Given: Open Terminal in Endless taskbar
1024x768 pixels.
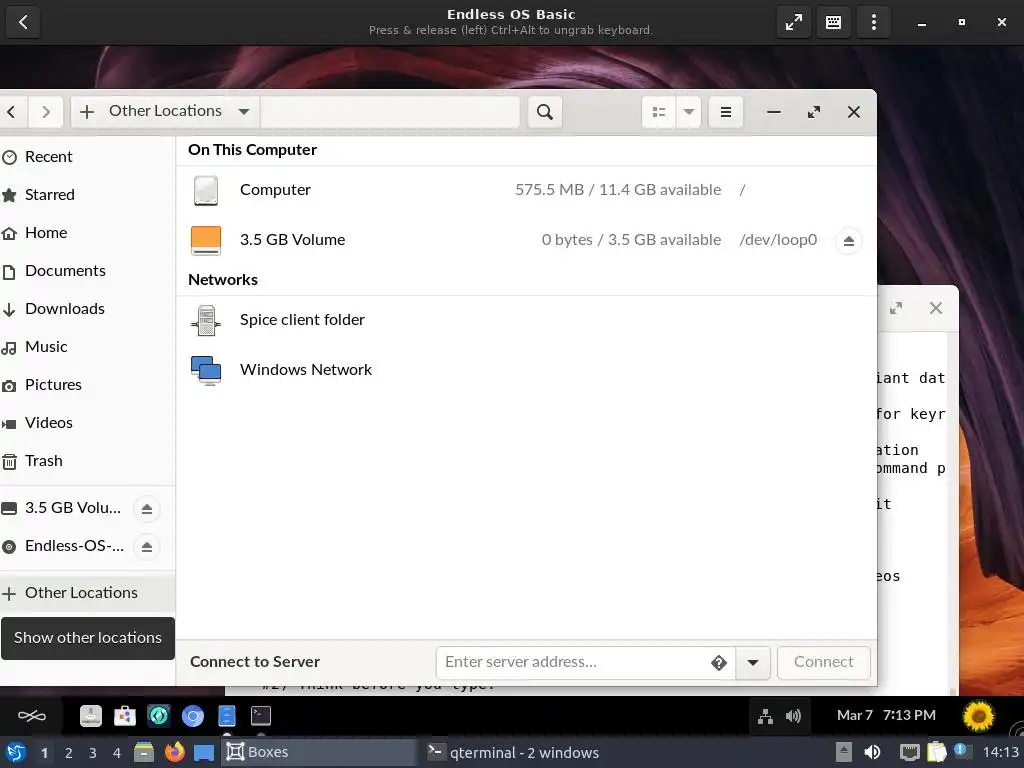Looking at the screenshot, I should coord(261,716).
